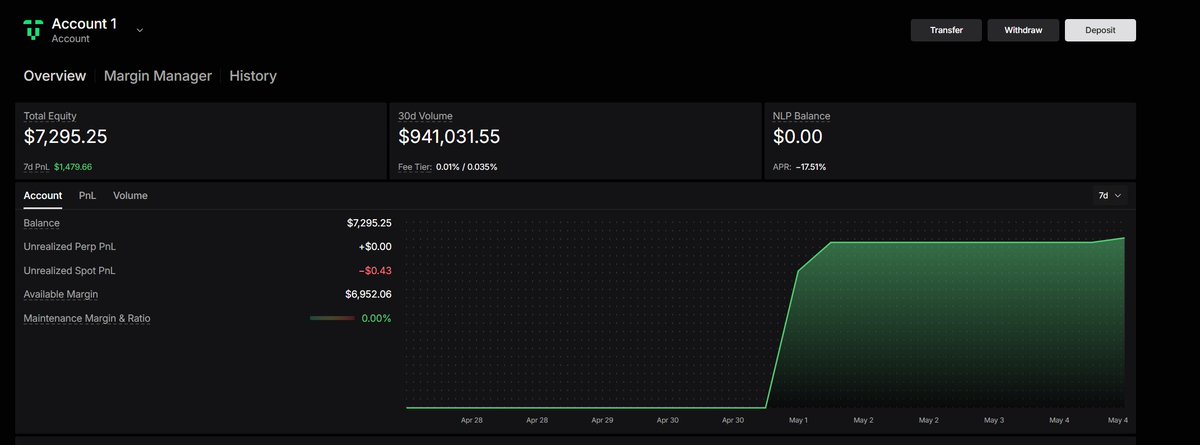
Task: Click the Withdraw button
Action: [1023, 30]
